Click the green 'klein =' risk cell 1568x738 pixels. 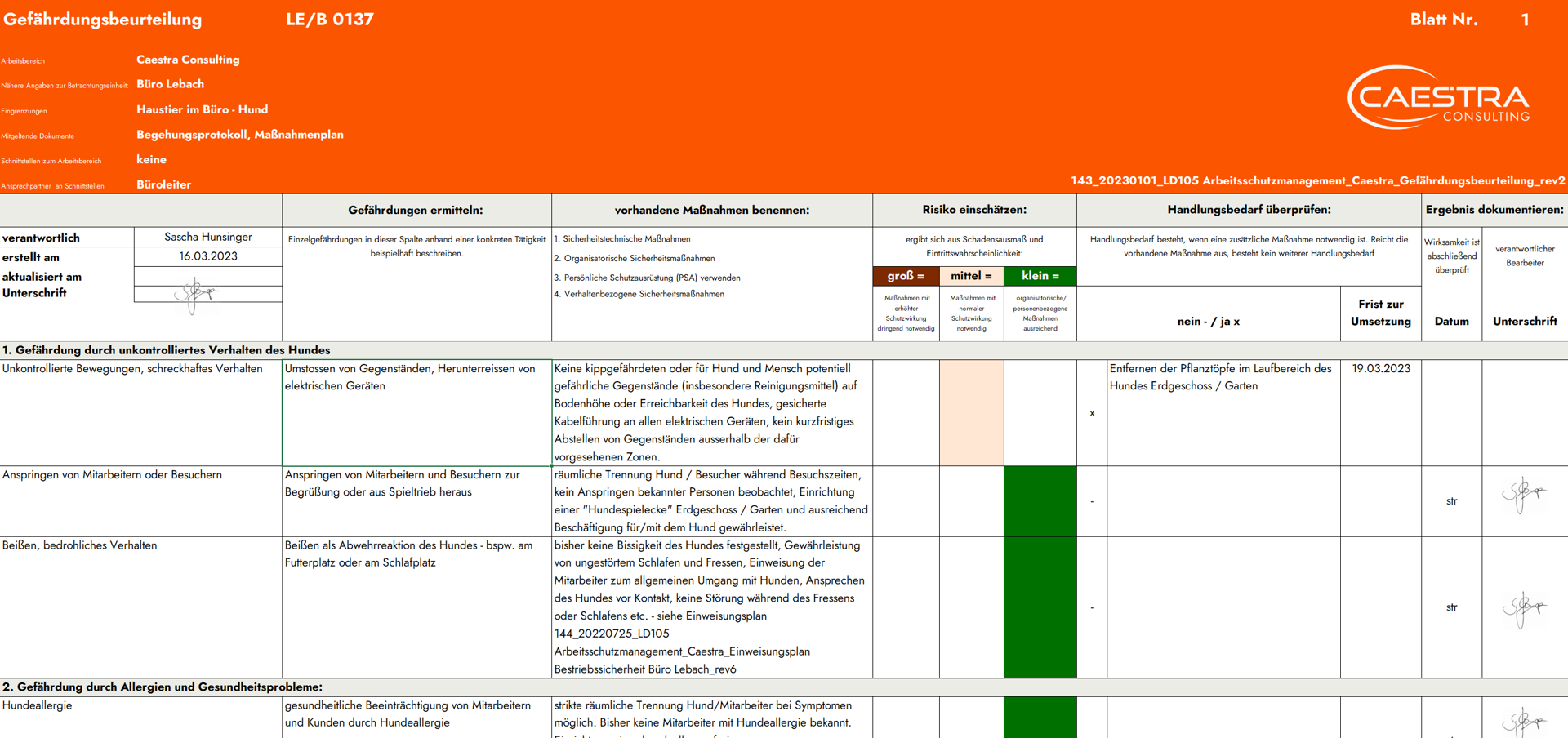1040,276
